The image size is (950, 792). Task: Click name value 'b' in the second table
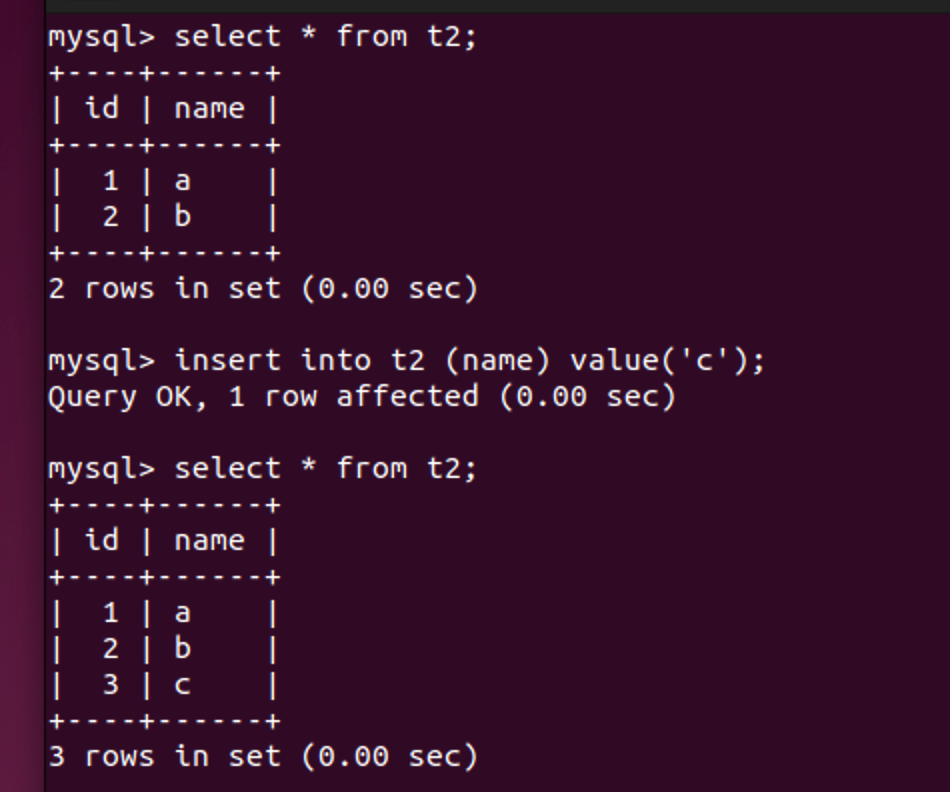182,649
